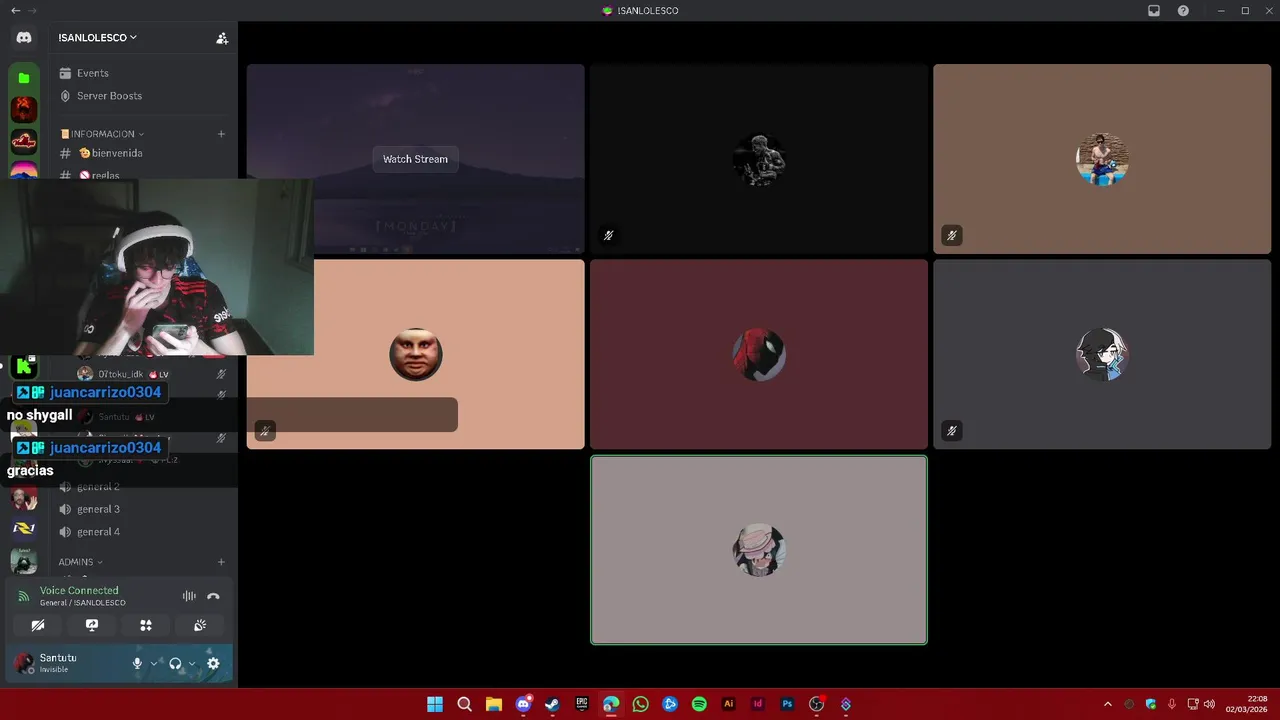Open Spotify from the taskbar
The height and width of the screenshot is (720, 1280).
[699, 704]
